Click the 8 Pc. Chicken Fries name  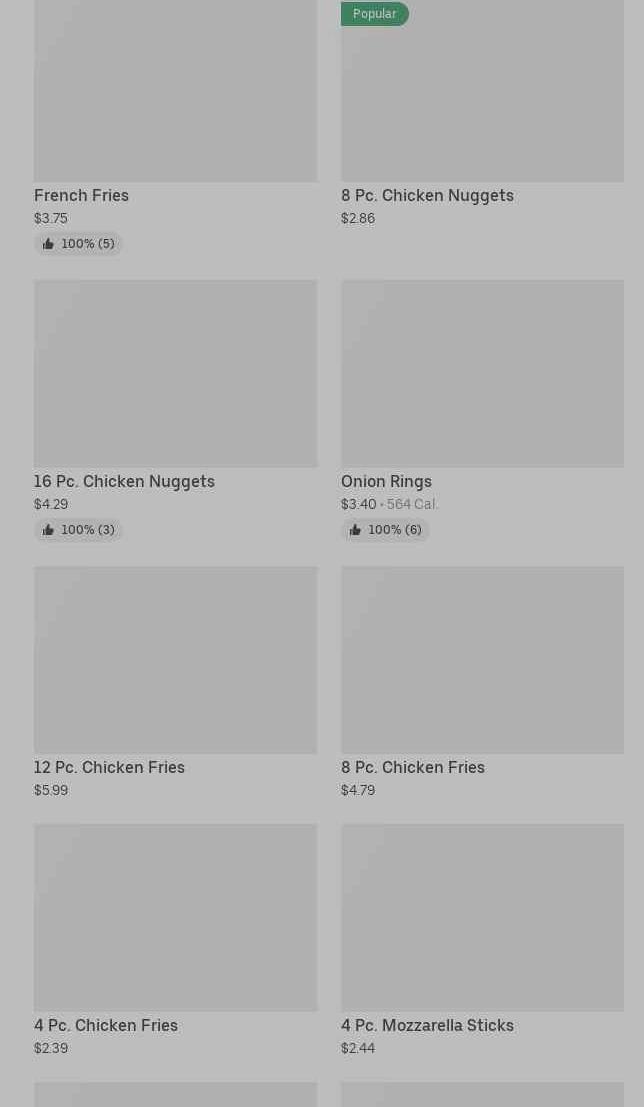coord(412,767)
